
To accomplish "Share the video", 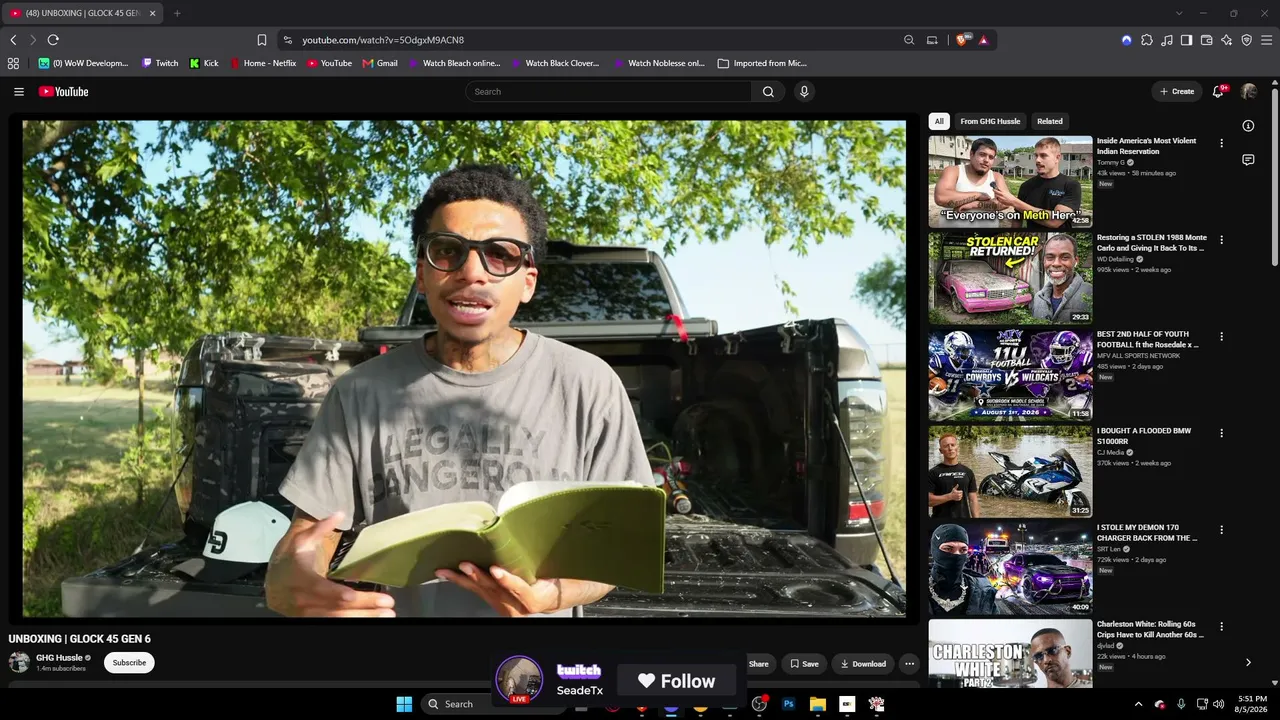I will (759, 663).
